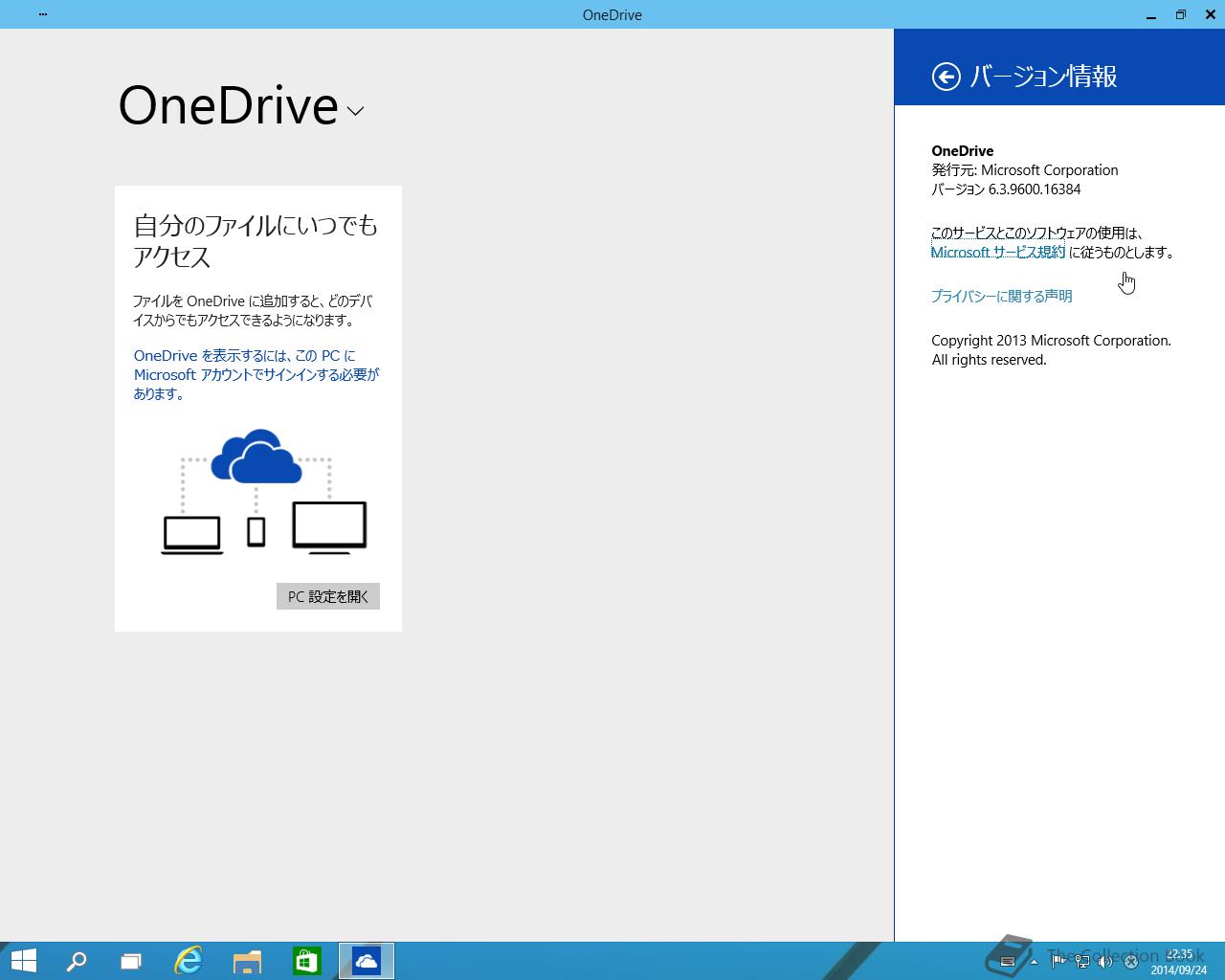Open the touch keyboard tray icon
Viewport: 1225px width, 980px height.
coord(1007,962)
